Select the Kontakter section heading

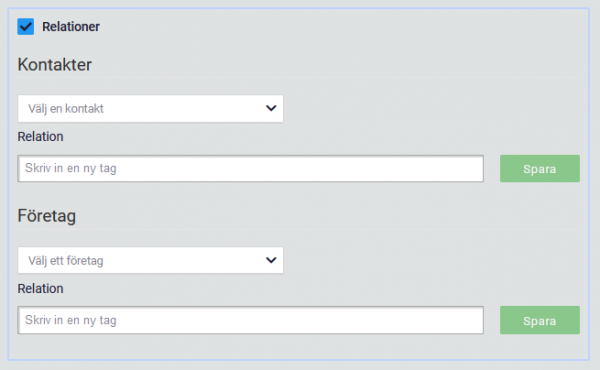click(55, 64)
